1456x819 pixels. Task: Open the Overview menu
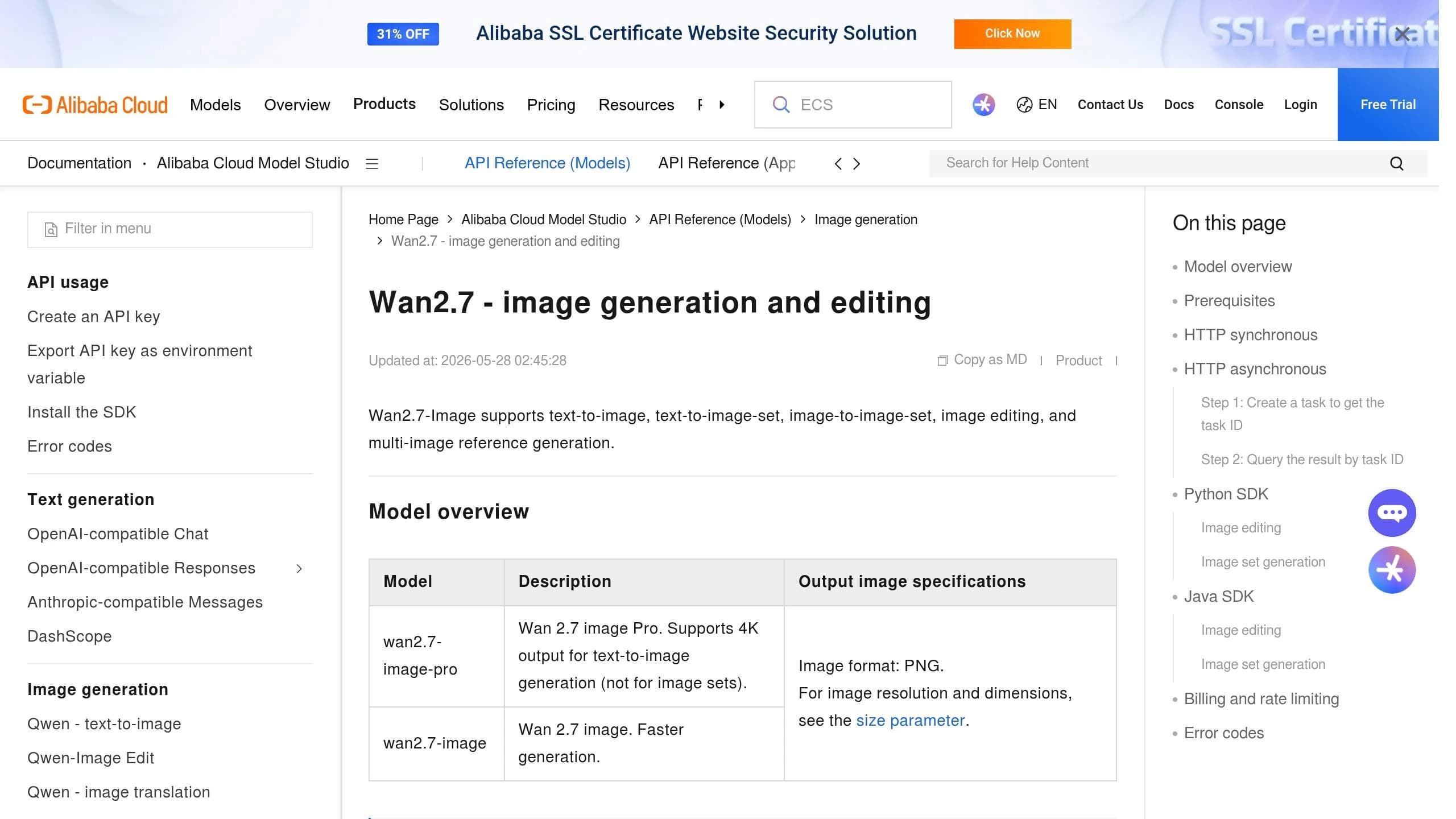click(x=297, y=105)
